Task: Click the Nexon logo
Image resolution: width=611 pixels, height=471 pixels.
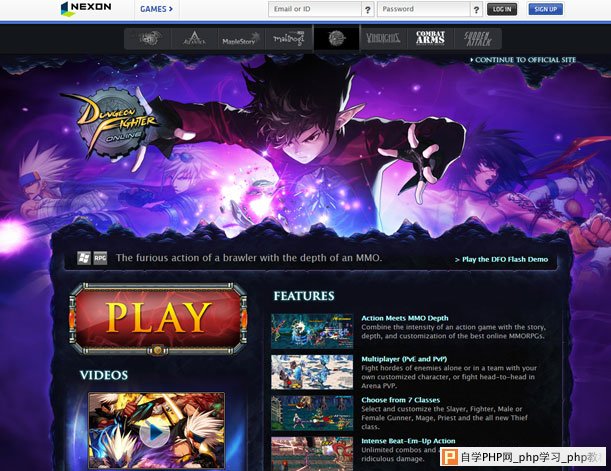Action: (86, 9)
